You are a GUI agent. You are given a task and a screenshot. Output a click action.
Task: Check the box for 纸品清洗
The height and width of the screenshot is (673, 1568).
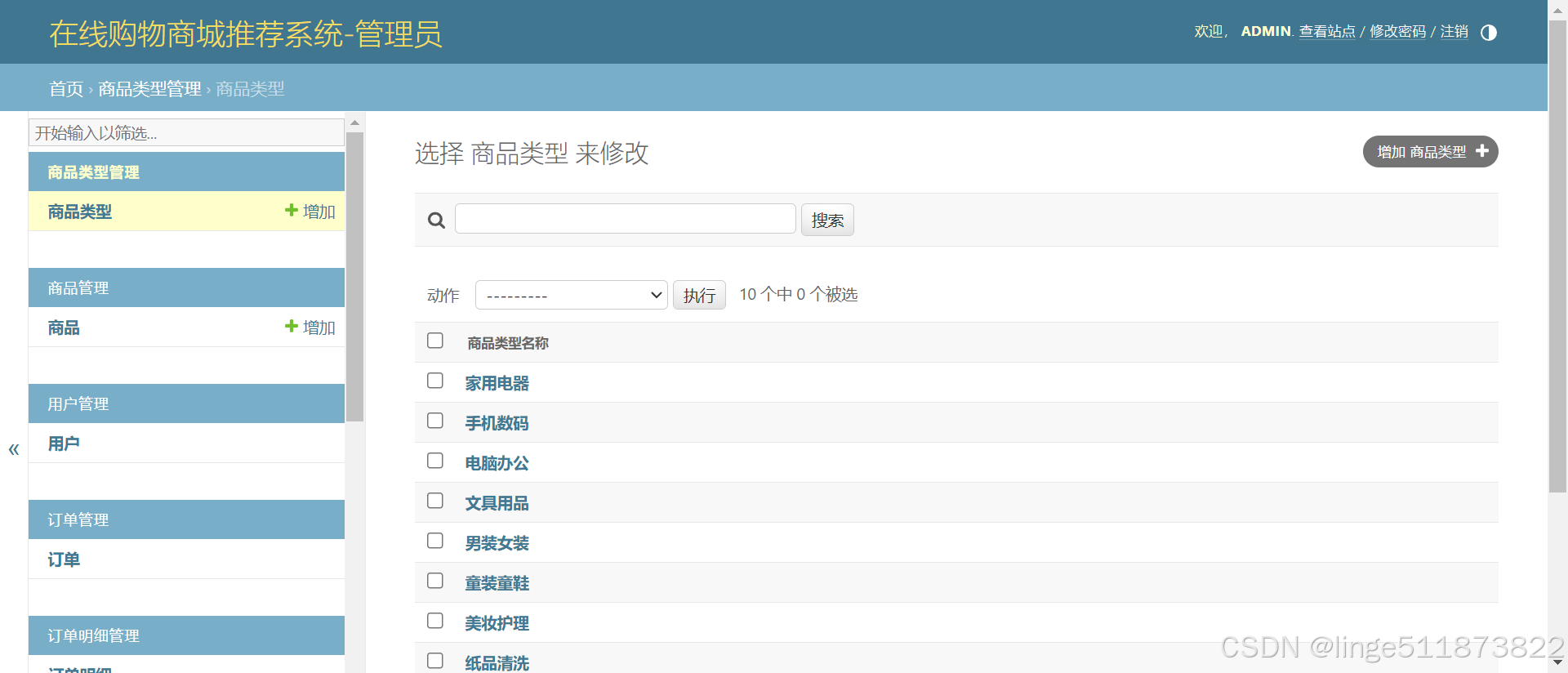tap(435, 661)
